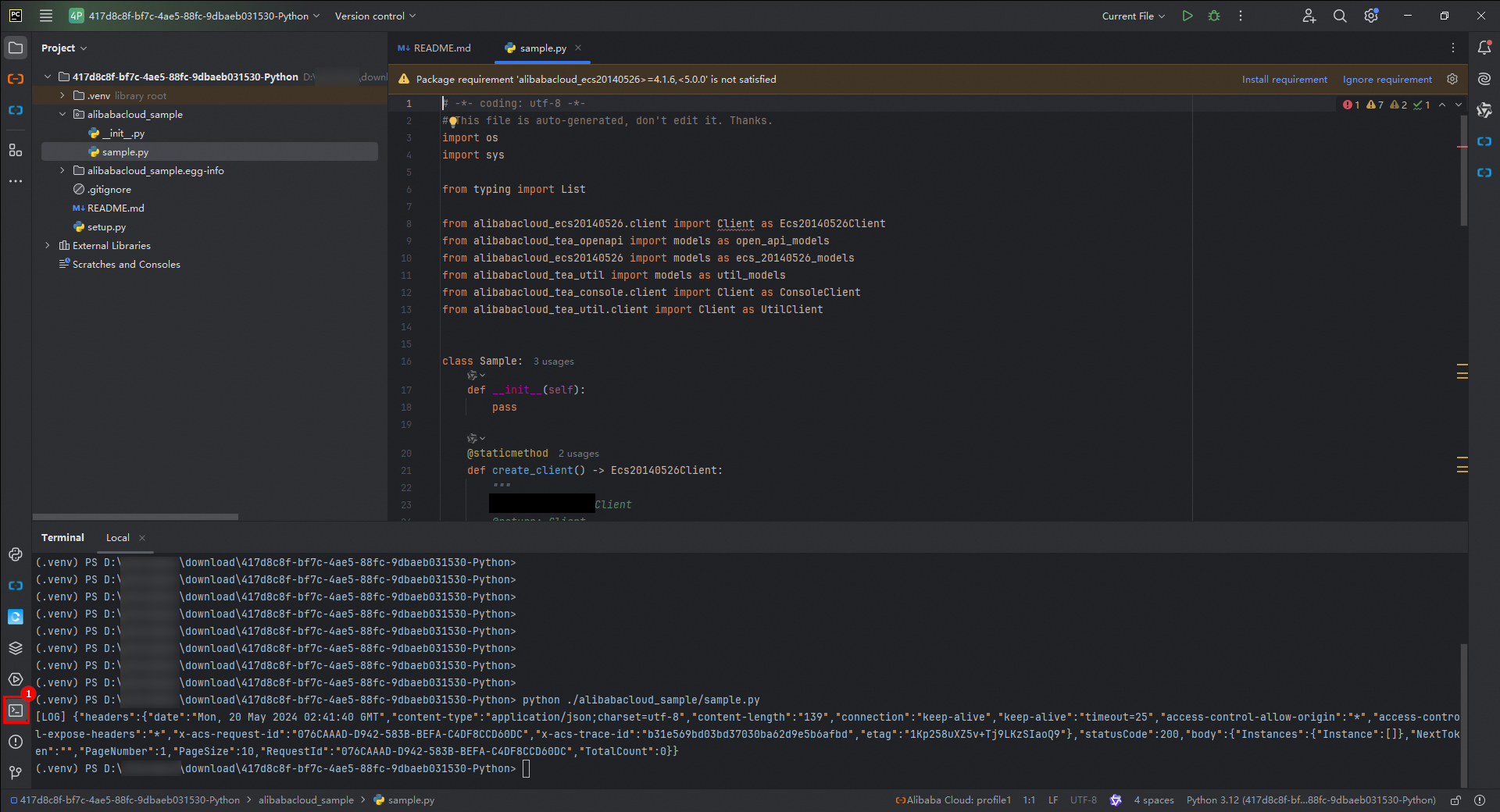
Task: Open the Project tool window folder icon
Action: coord(16,48)
